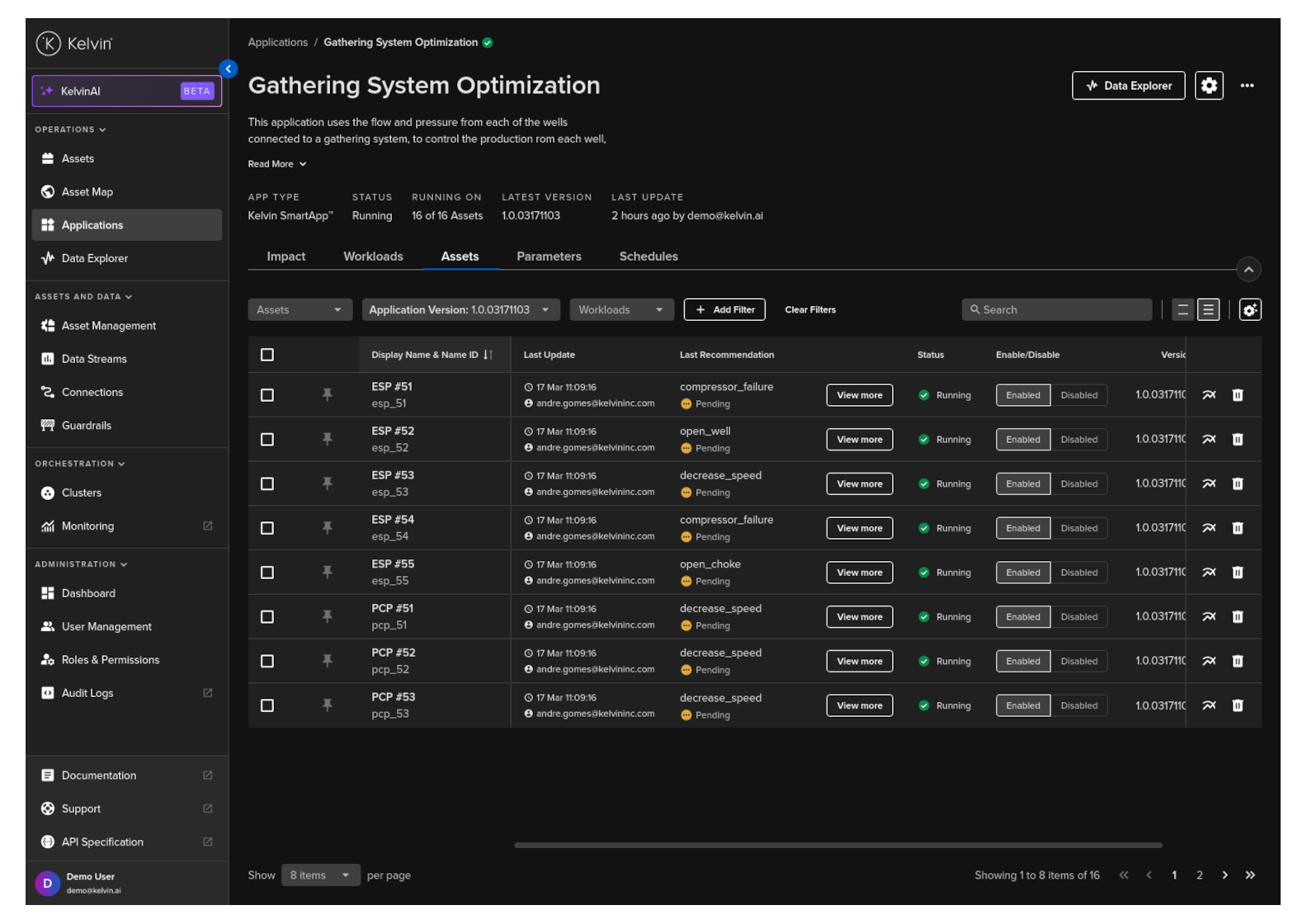Set ESP #54 to Disabled
Viewport: 1307px width, 924px height.
click(1078, 529)
